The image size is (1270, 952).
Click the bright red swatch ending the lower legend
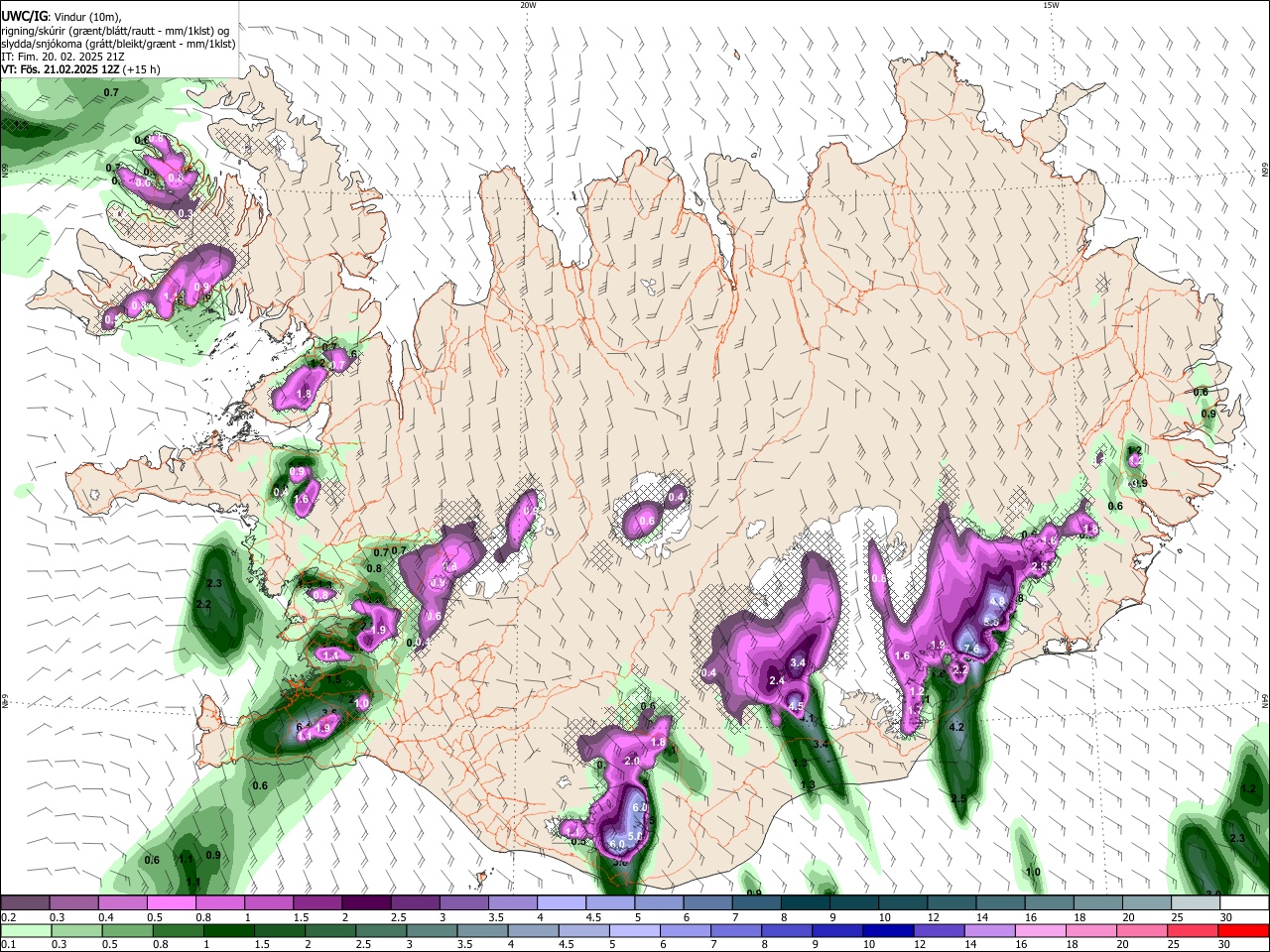(1244, 931)
